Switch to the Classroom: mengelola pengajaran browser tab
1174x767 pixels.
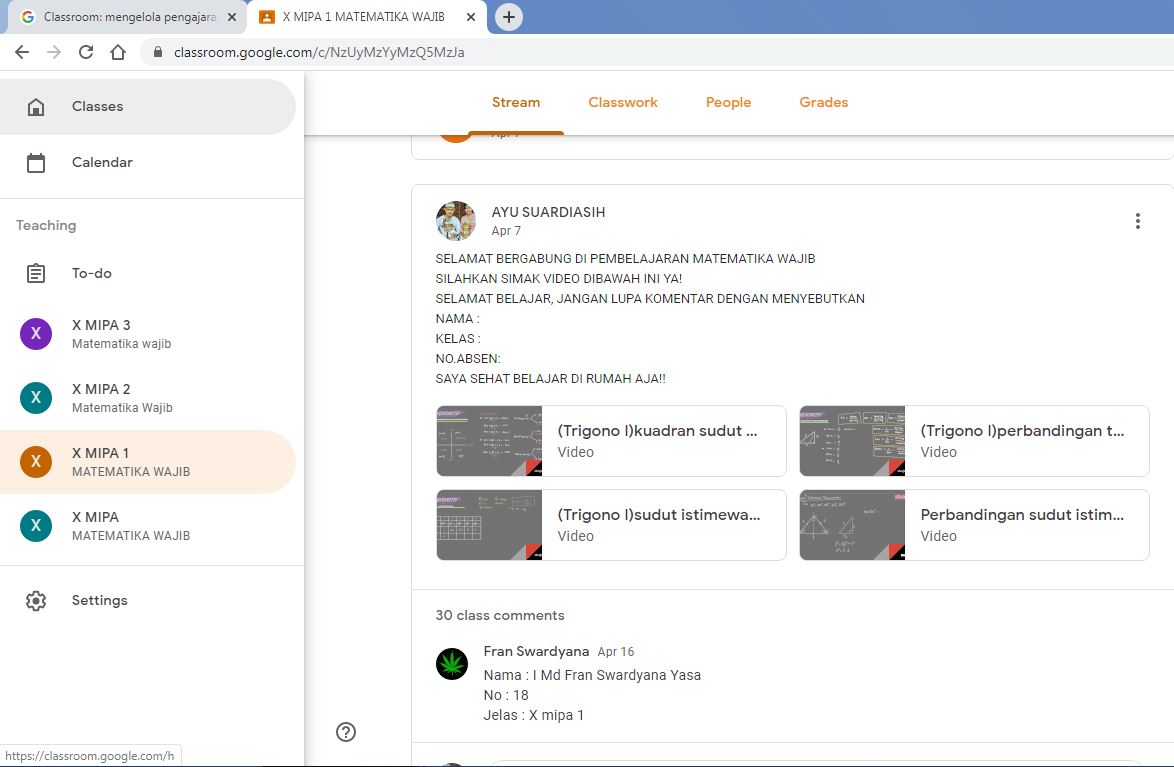point(127,16)
